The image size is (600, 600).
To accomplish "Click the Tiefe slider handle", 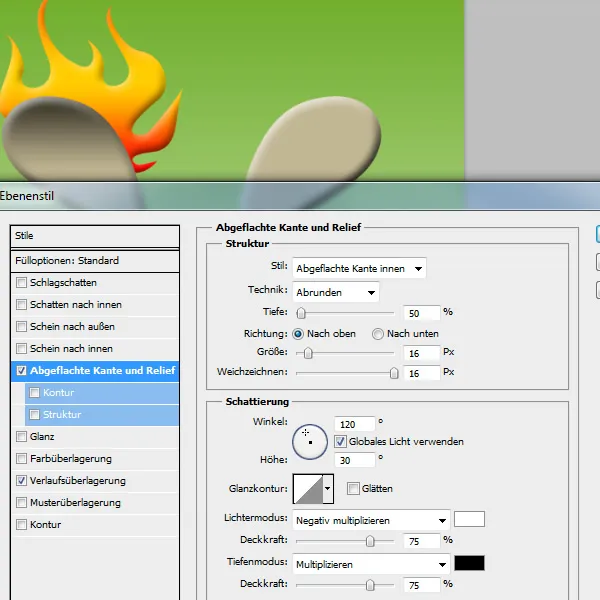I will coord(301,313).
